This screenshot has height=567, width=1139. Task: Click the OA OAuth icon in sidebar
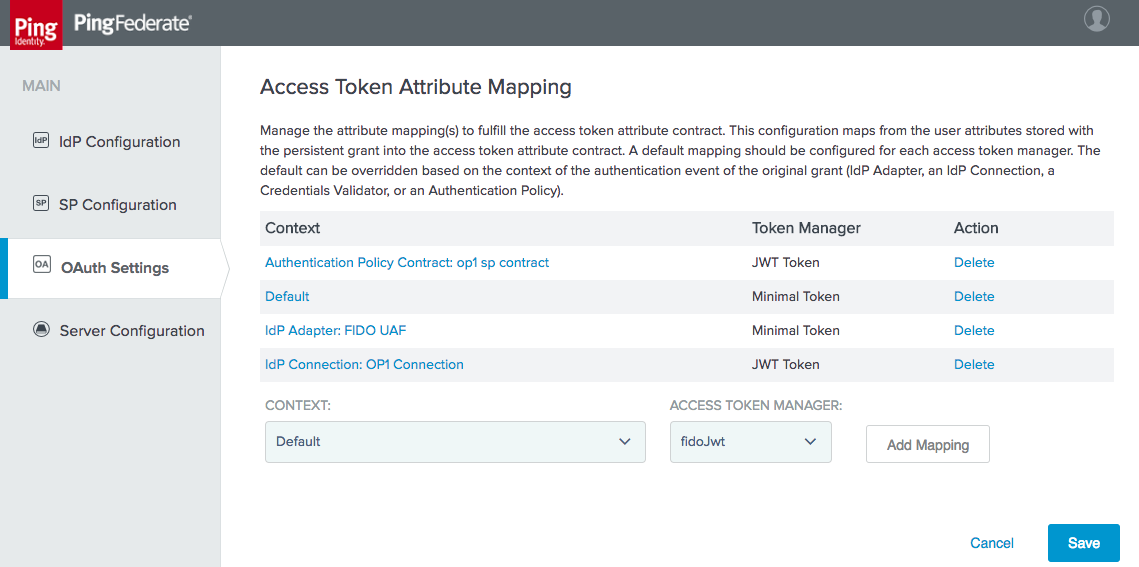[x=41, y=266]
